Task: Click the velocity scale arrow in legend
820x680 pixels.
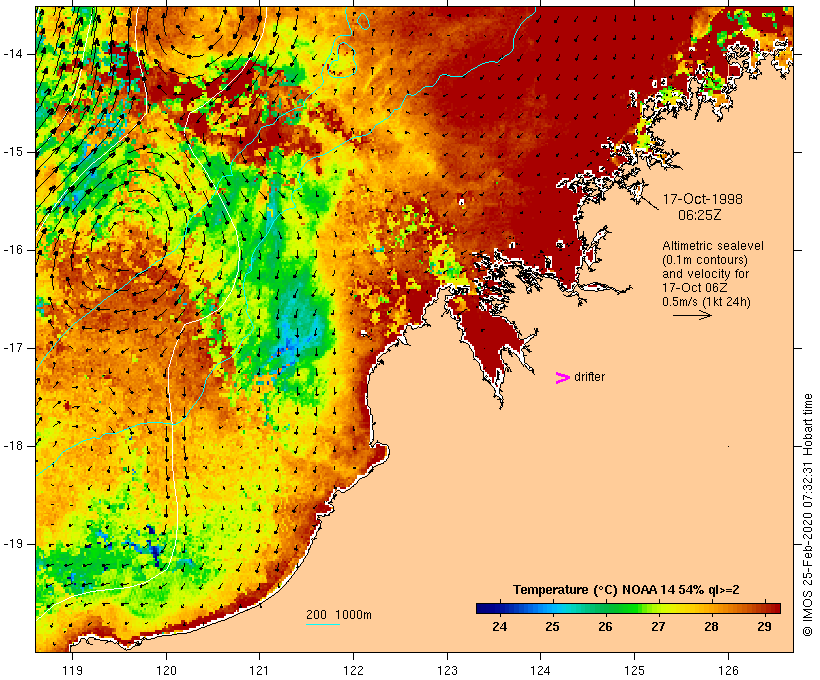Action: [x=692, y=315]
